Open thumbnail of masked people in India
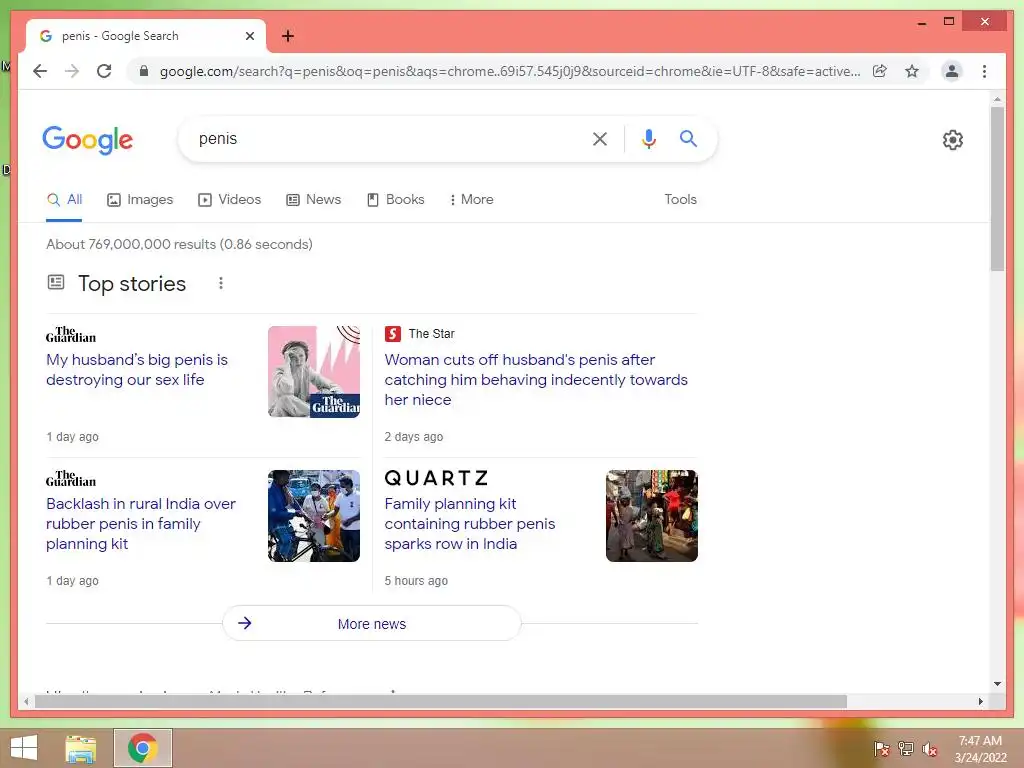Image resolution: width=1024 pixels, height=768 pixels. tap(313, 516)
